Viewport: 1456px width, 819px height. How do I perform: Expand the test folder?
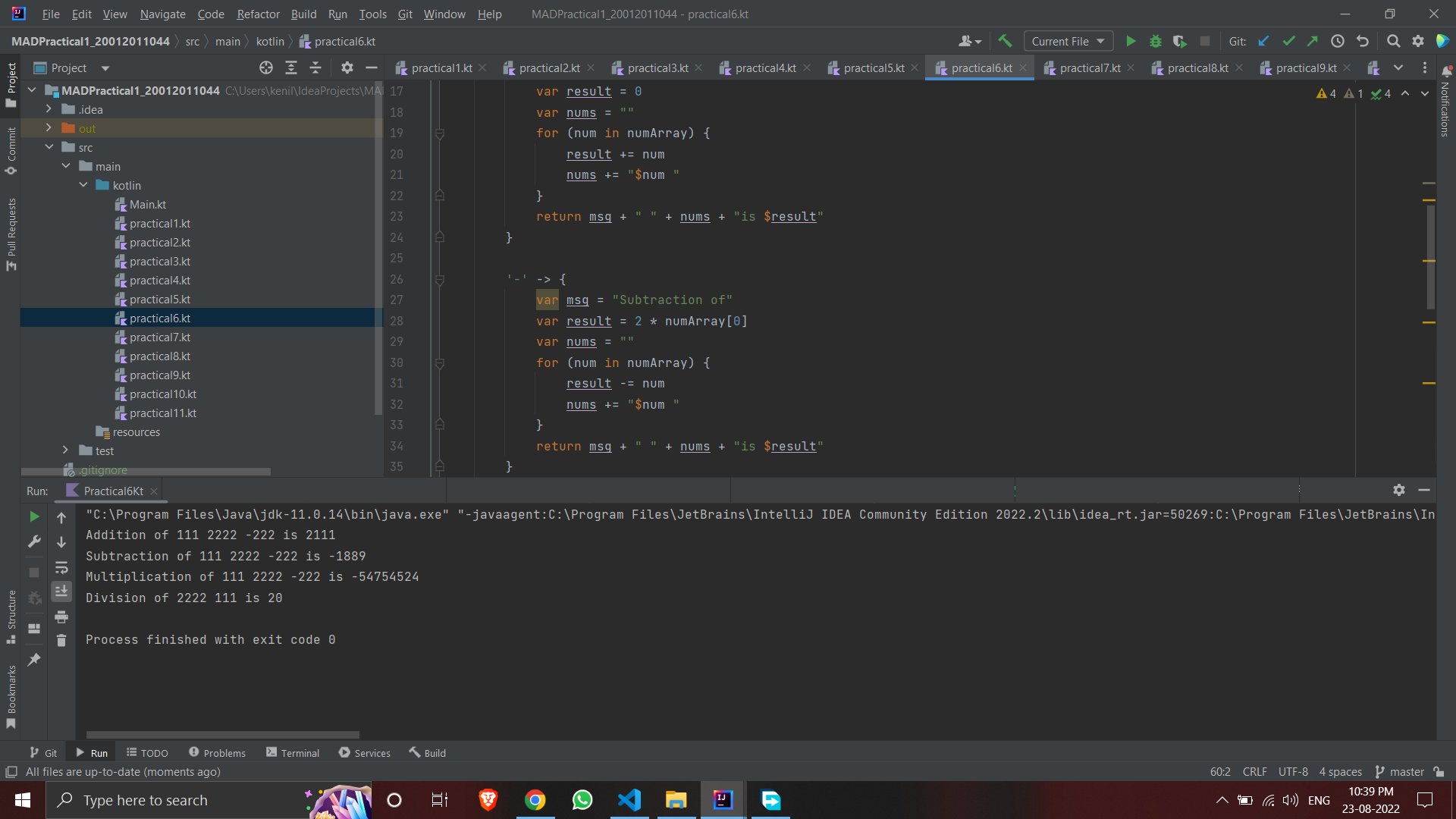click(65, 450)
